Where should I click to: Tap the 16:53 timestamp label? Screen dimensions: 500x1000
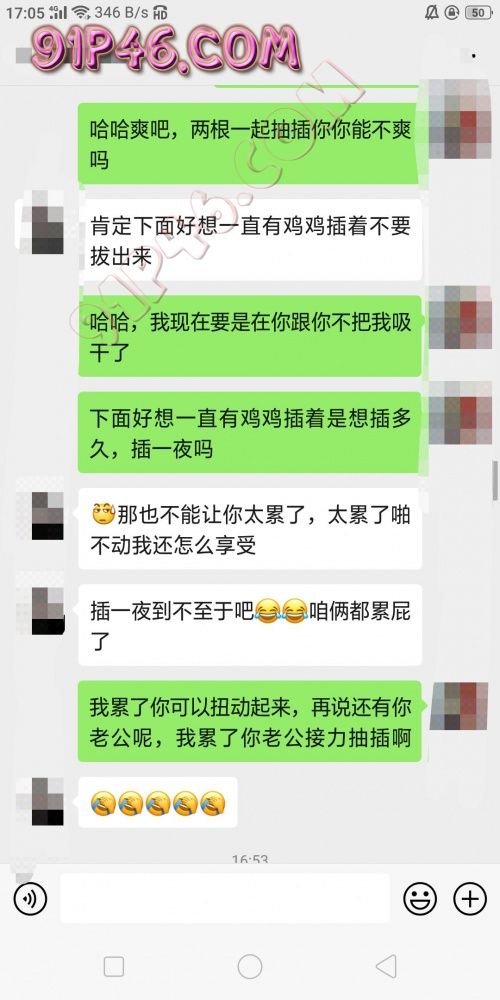250,858
